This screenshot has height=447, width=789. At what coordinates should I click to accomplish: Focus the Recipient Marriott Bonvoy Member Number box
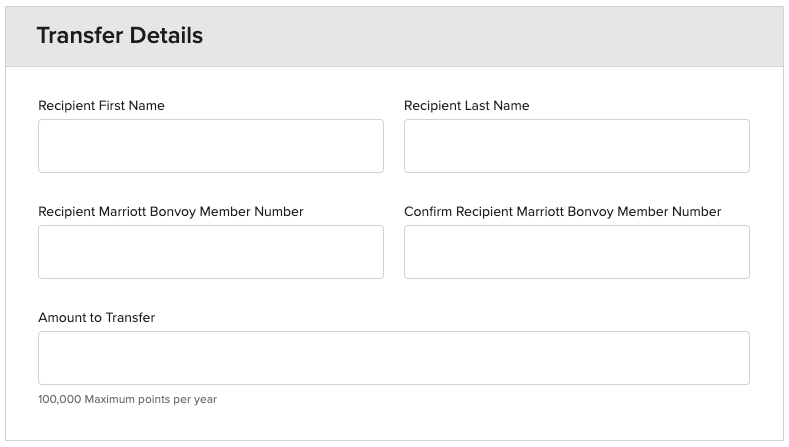coord(210,252)
